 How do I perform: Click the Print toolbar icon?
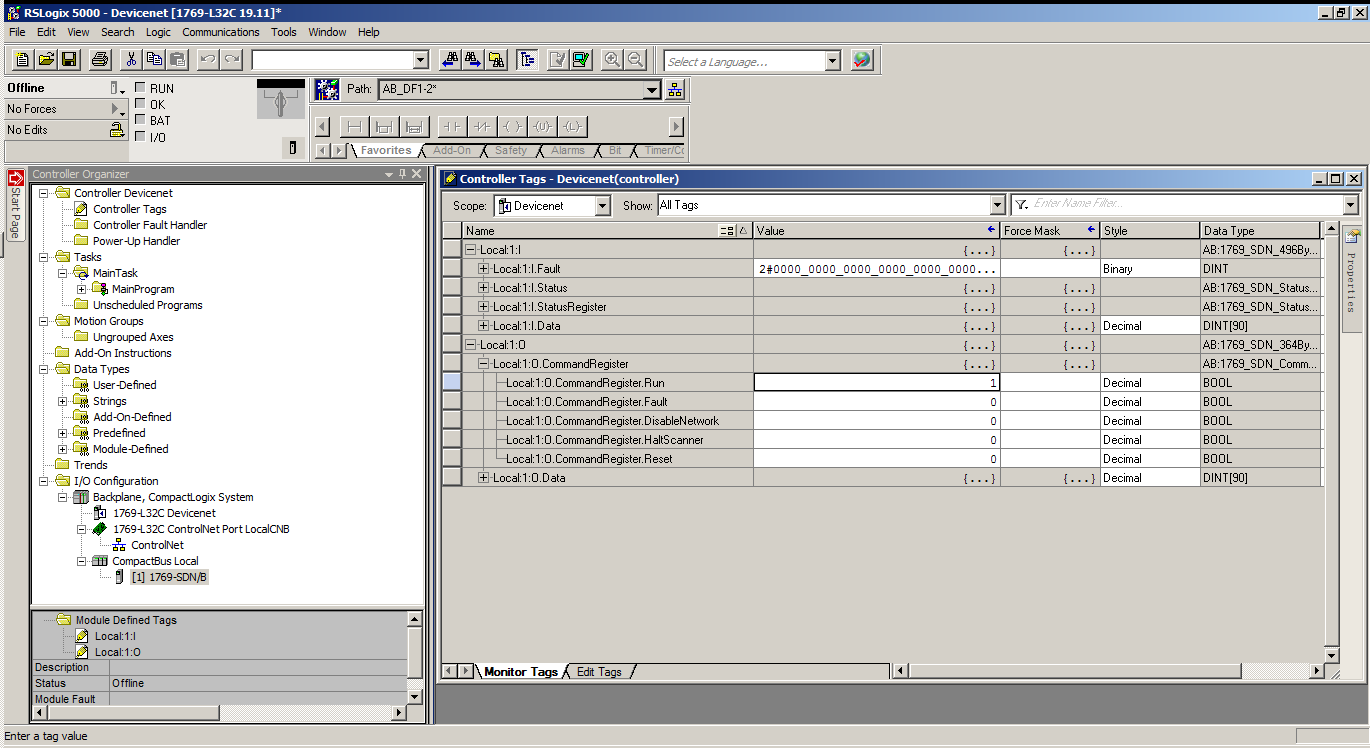click(100, 60)
